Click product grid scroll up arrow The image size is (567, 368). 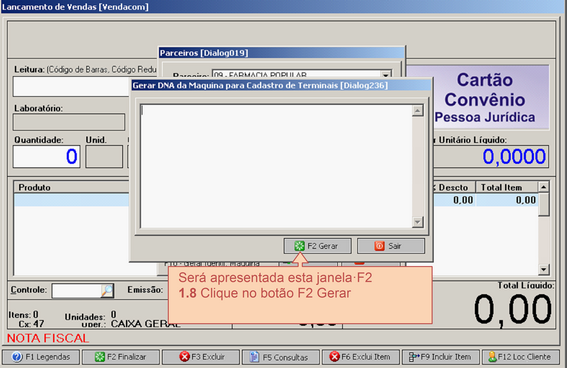click(544, 187)
